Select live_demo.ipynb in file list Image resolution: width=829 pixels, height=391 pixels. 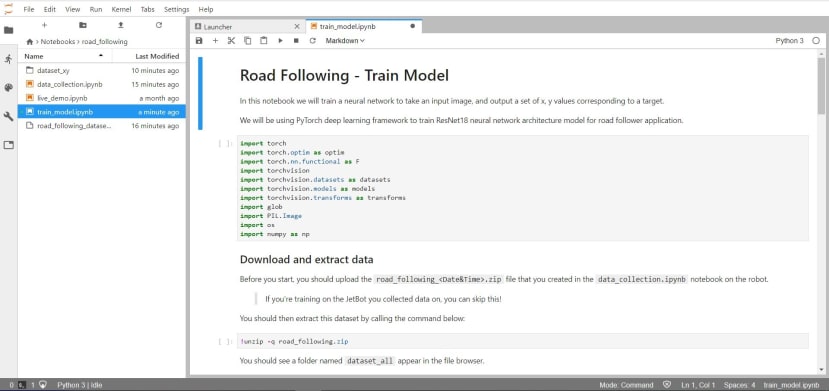click(x=102, y=98)
